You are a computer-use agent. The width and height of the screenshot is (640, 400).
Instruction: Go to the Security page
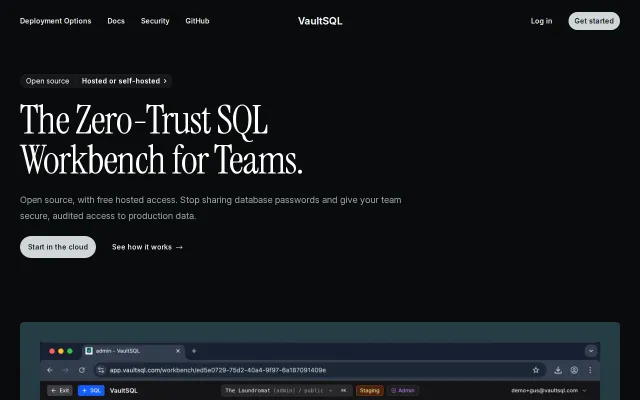coord(155,21)
